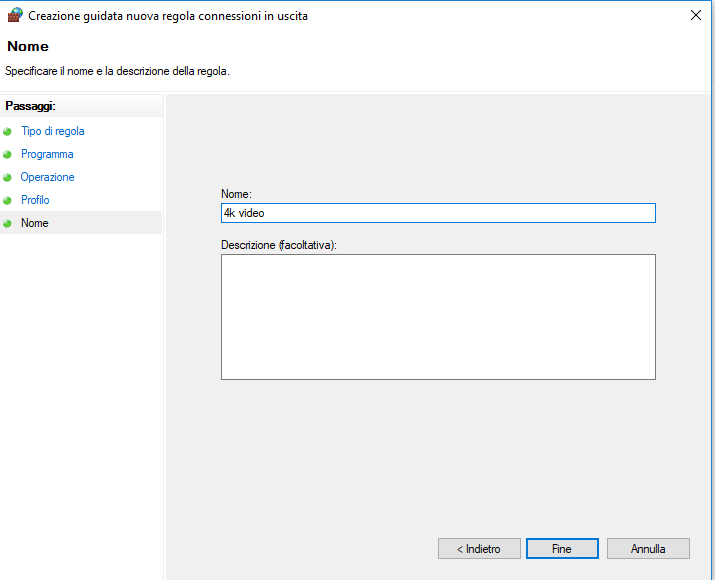Click the Nome field containing 4k video
This screenshot has height=580, width=715.
pos(437,213)
